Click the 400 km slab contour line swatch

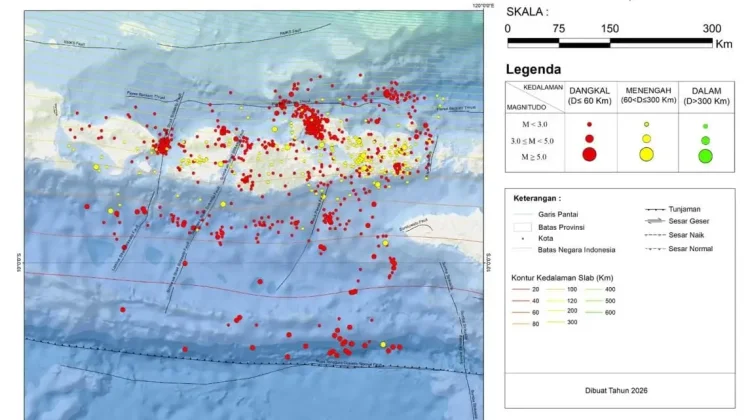tap(593, 289)
